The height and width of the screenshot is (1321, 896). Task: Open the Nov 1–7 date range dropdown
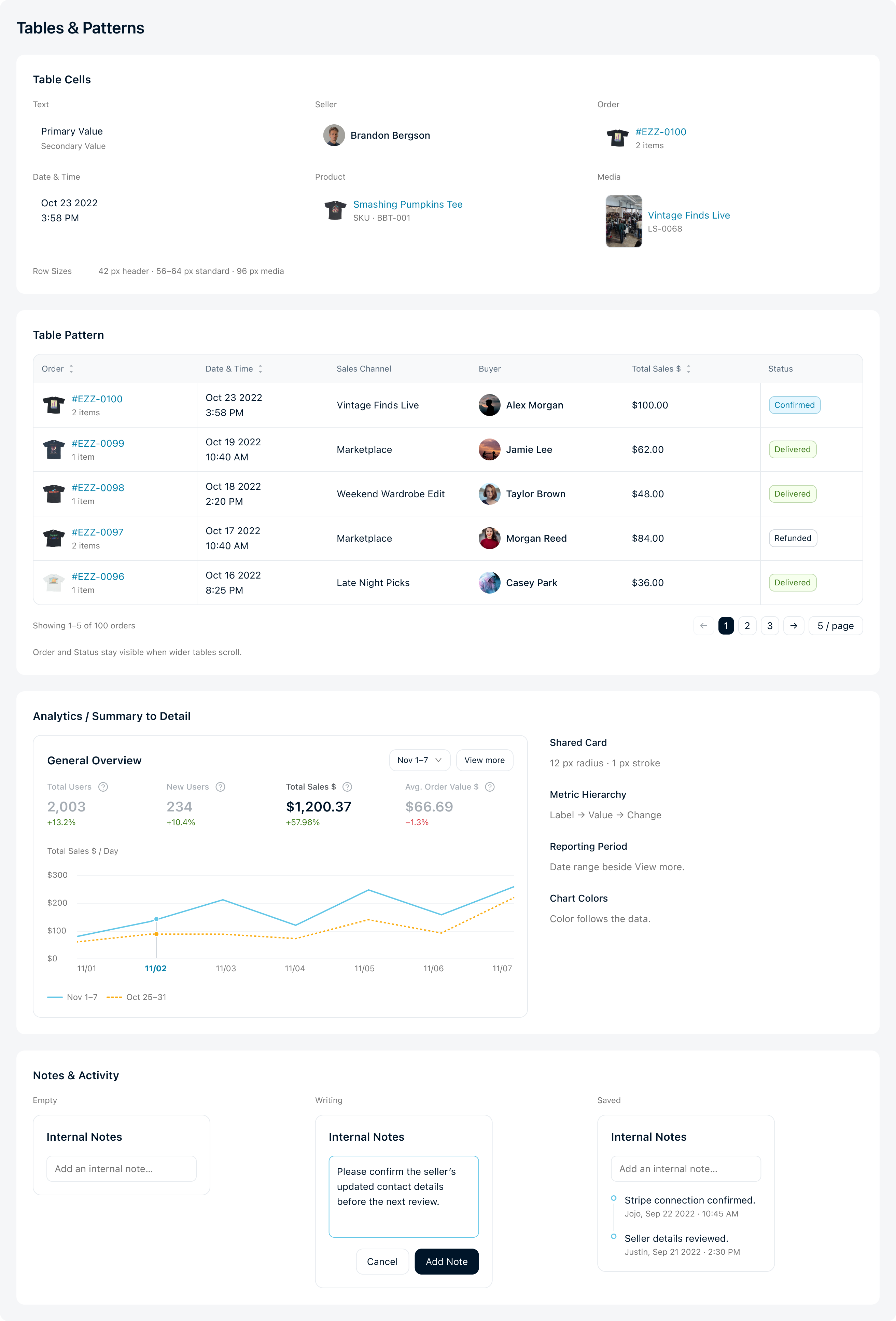(x=419, y=760)
